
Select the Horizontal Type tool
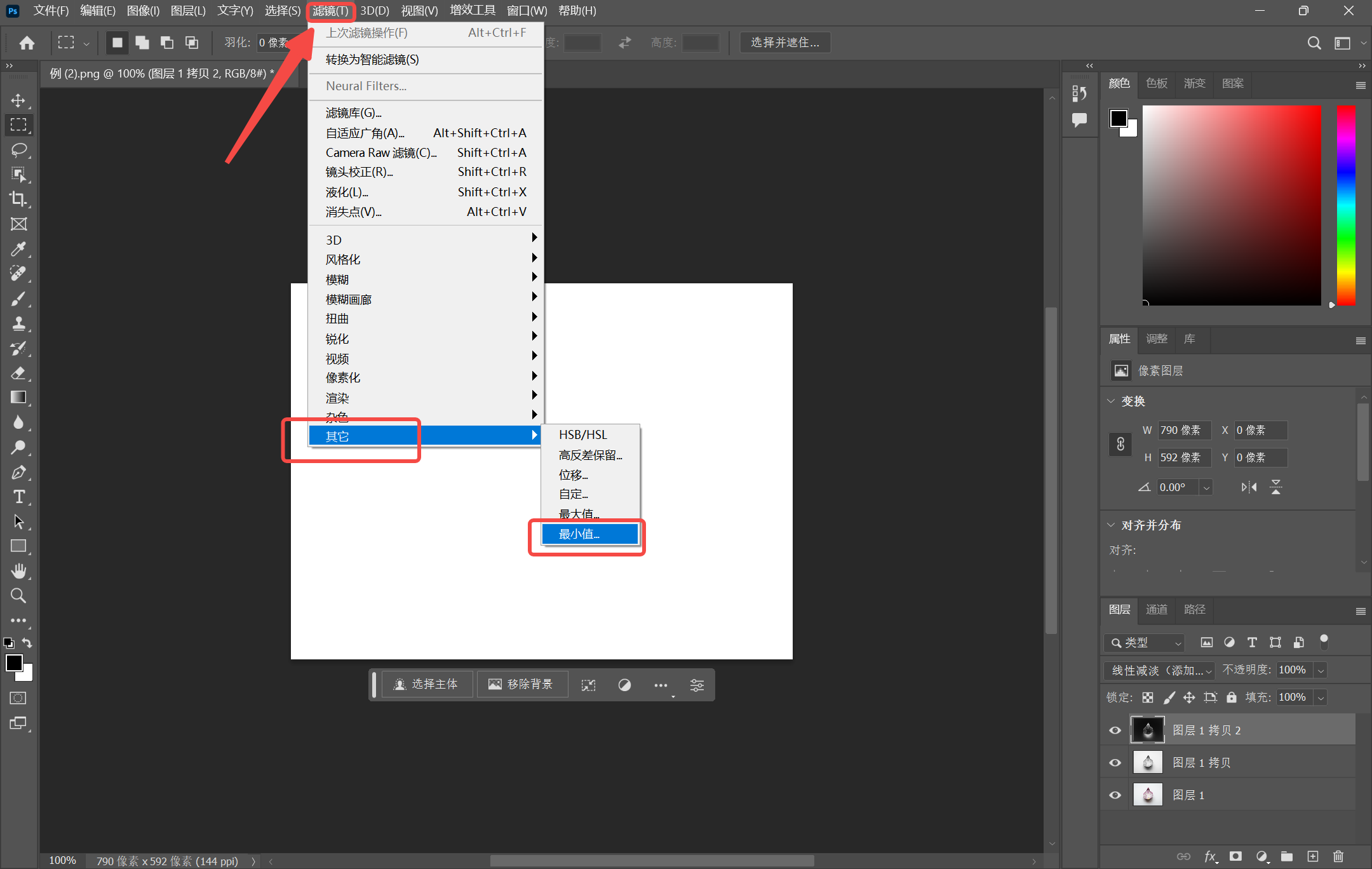[18, 497]
